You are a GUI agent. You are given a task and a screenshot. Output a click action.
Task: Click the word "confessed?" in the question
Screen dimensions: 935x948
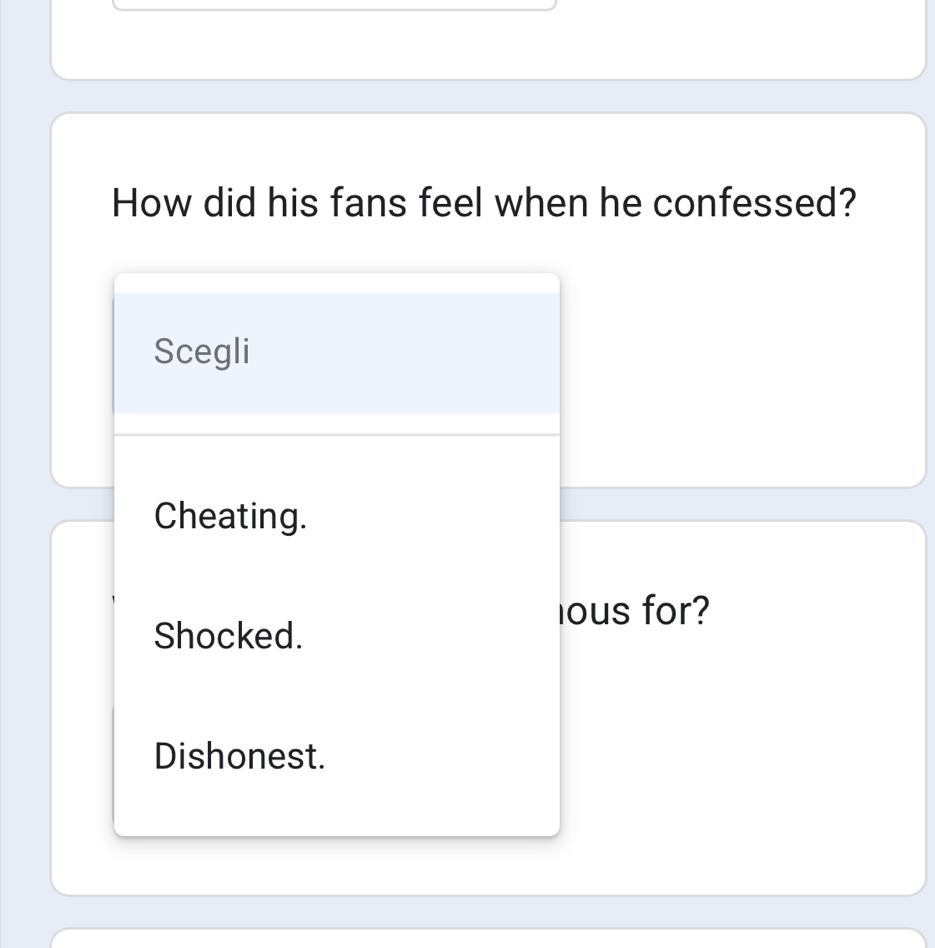tap(755, 203)
